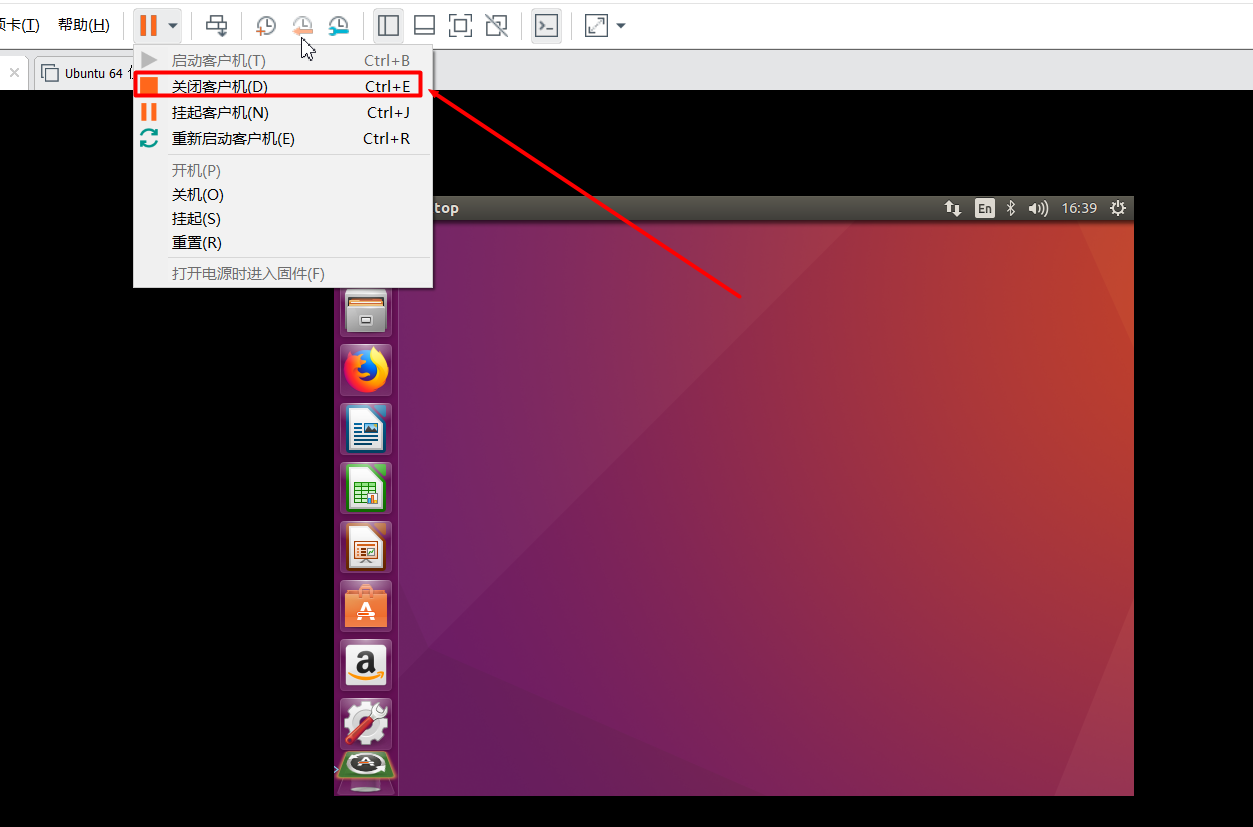This screenshot has width=1253, height=827.
Task: Select 打开电源时进入固件(F) entry
Action: [x=283, y=274]
